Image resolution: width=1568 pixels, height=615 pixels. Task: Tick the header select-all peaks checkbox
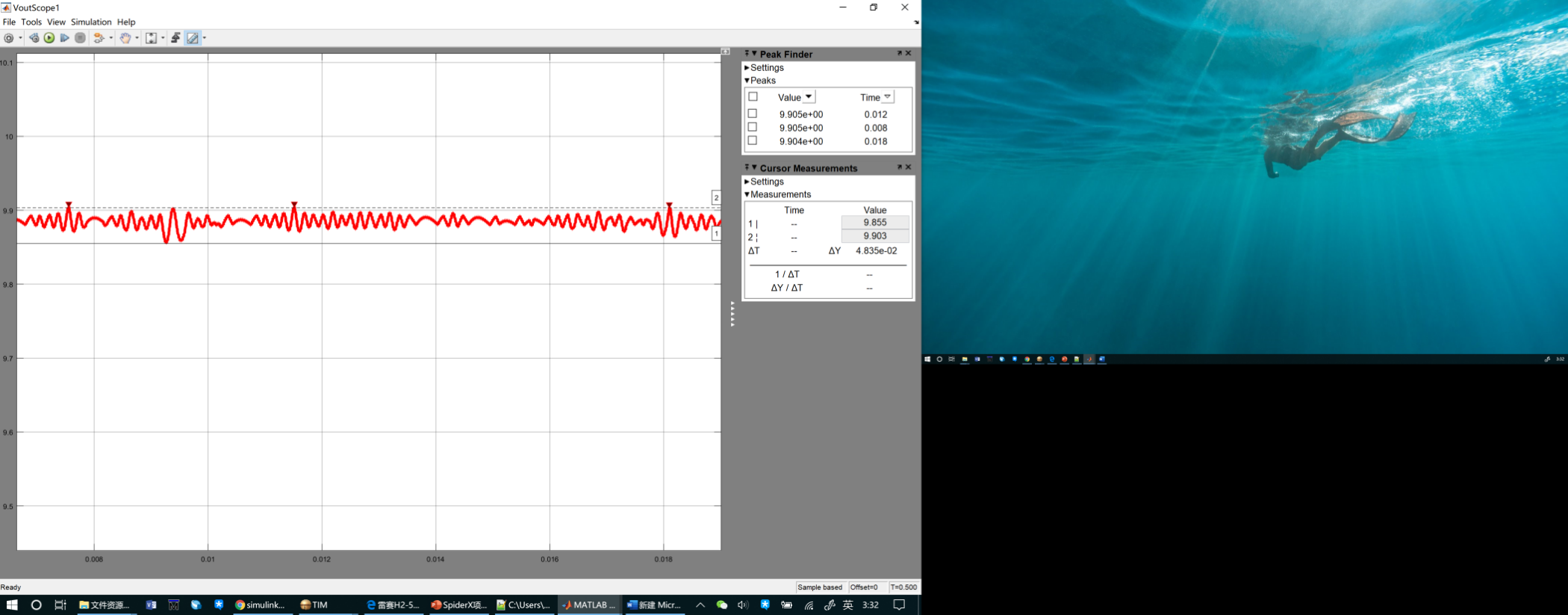pos(753,96)
